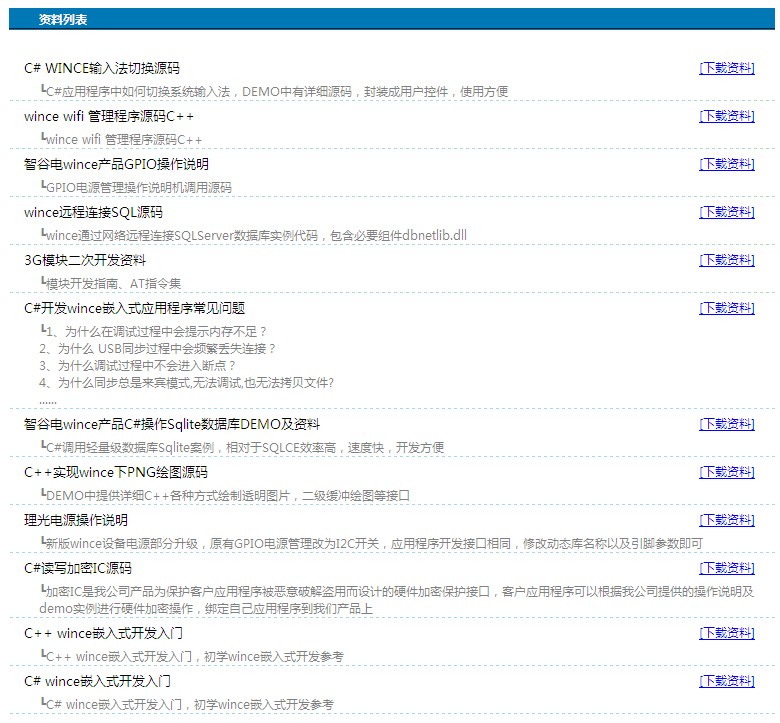Download 理光电源操作说明 resource
The image size is (780, 723).
tap(727, 520)
